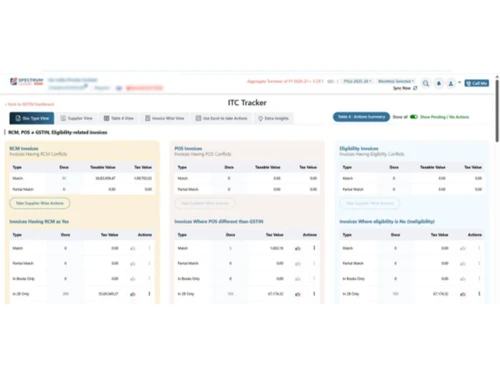
Task: Open three-dot menu for POS different In 2B Only row
Action: pyautogui.click(x=314, y=294)
